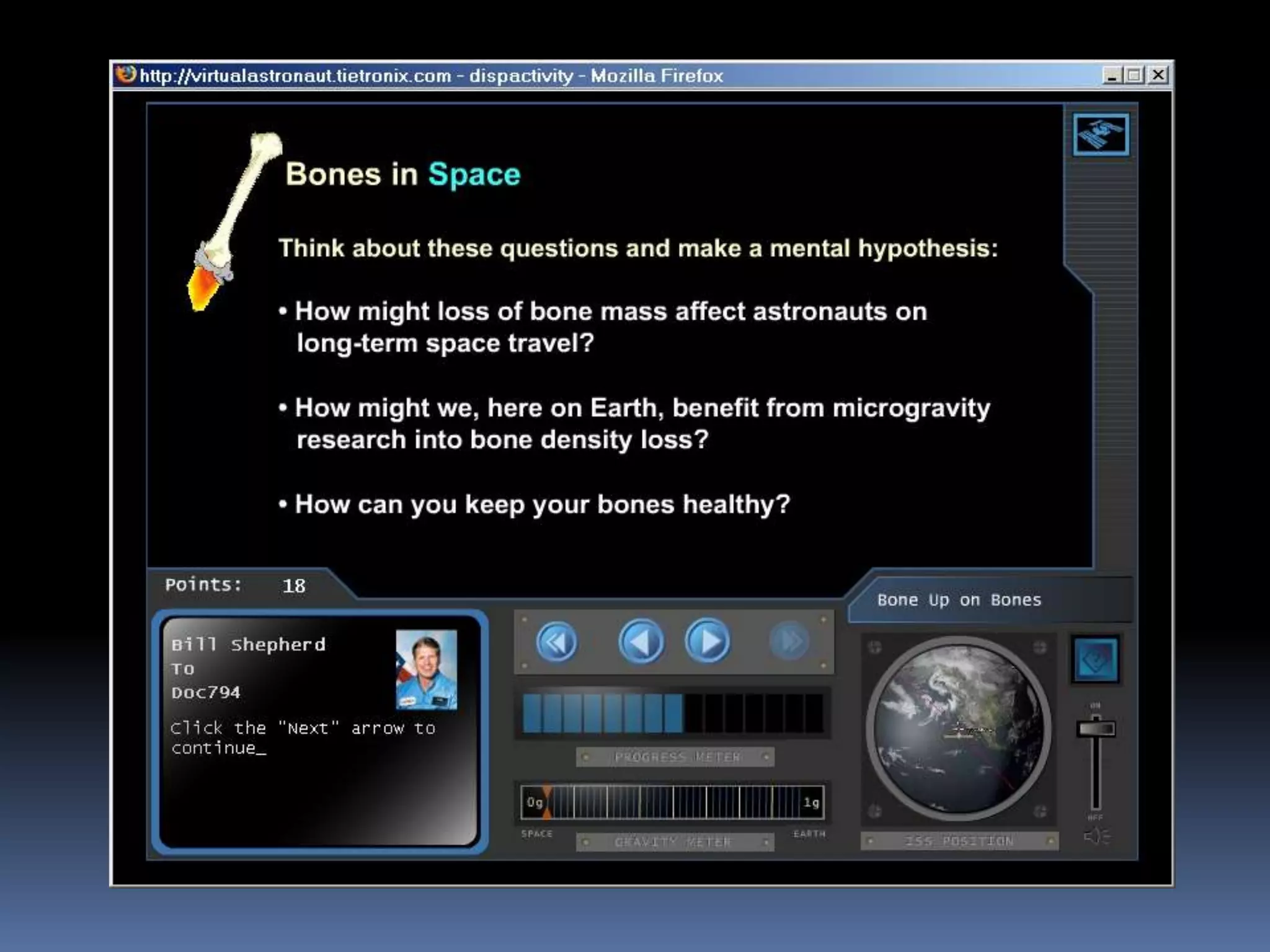Click the 'Bone Up on Bones' label

959,600
